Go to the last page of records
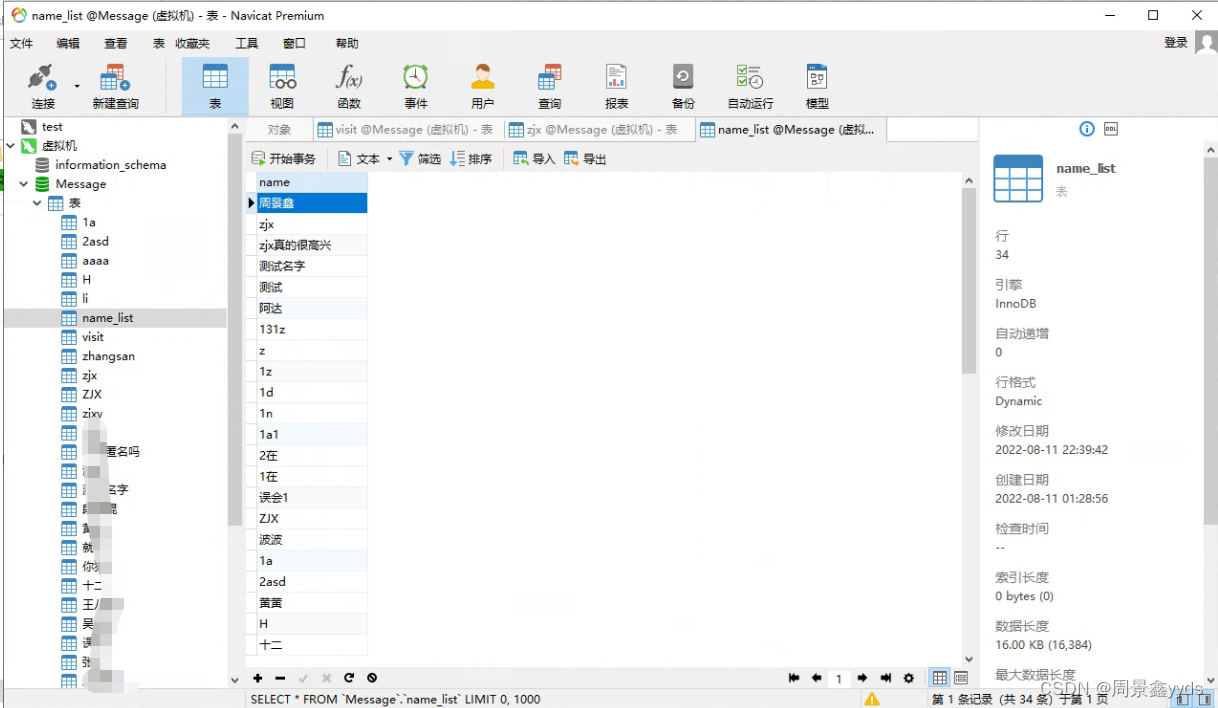Viewport: 1218px width, 708px height. click(x=885, y=678)
